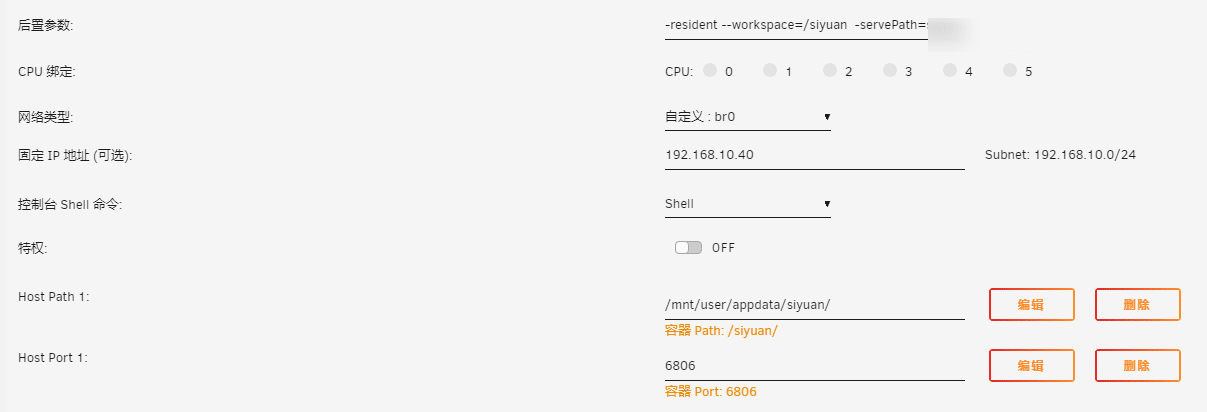Click the network type dropdown arrow
Screen dimensions: 1207x412
pyautogui.click(x=827, y=117)
